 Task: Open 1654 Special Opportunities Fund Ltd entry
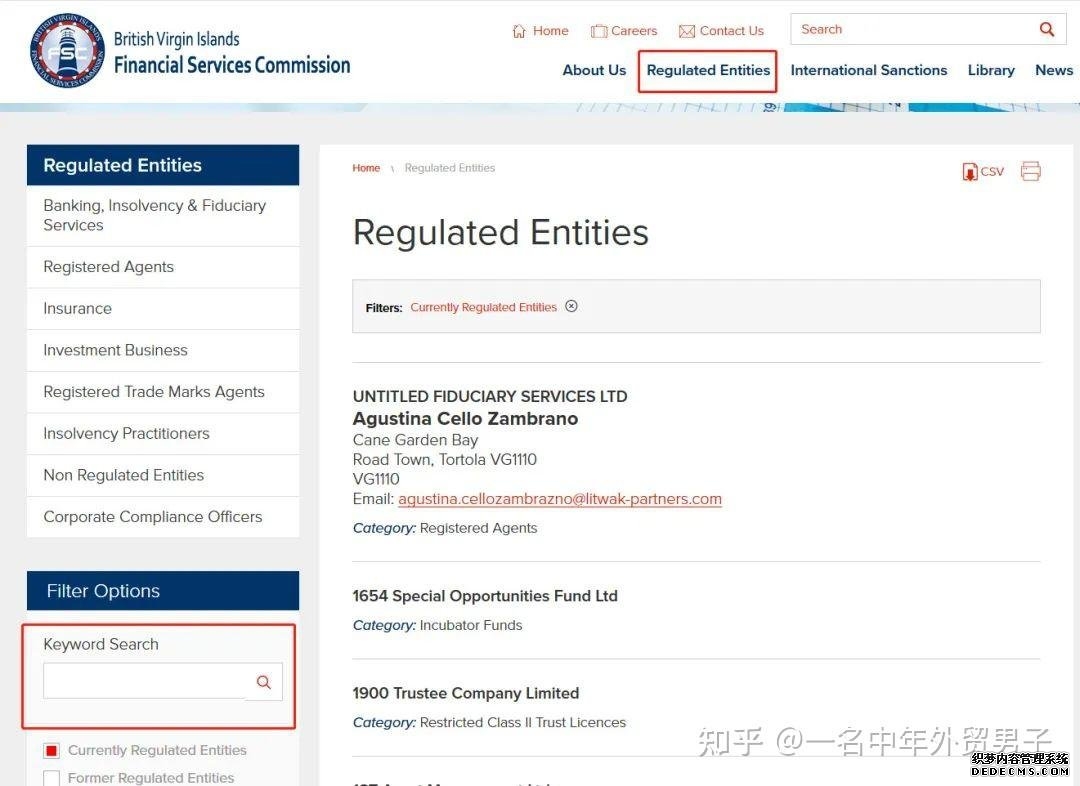click(x=485, y=596)
